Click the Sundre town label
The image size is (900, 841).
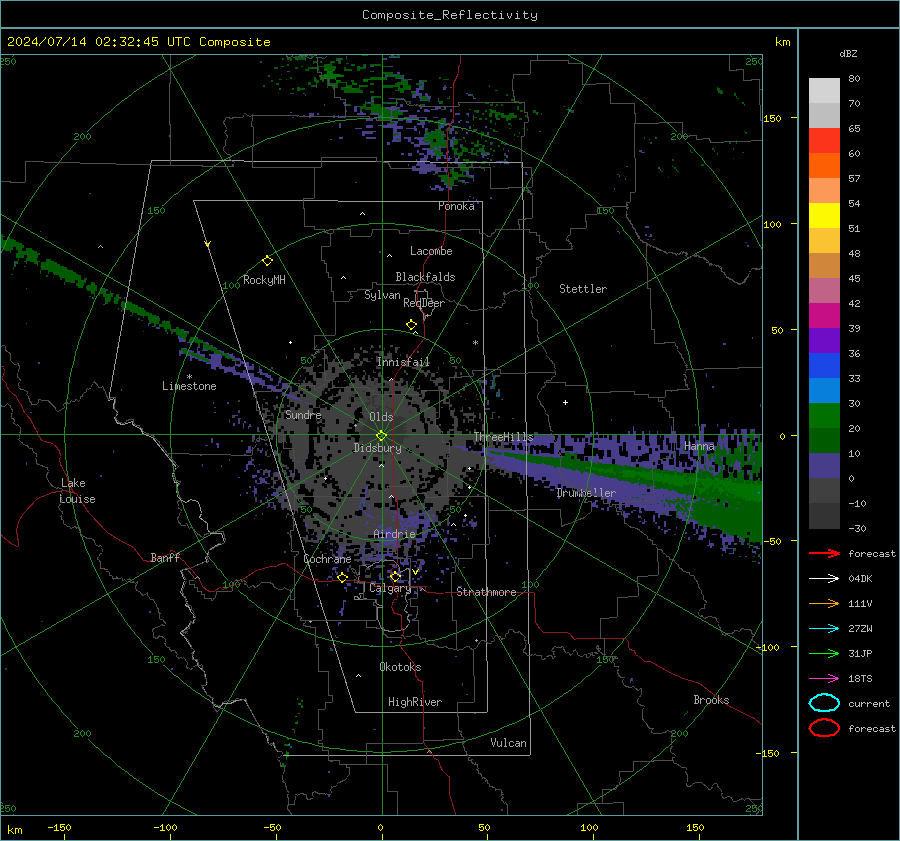click(x=303, y=414)
